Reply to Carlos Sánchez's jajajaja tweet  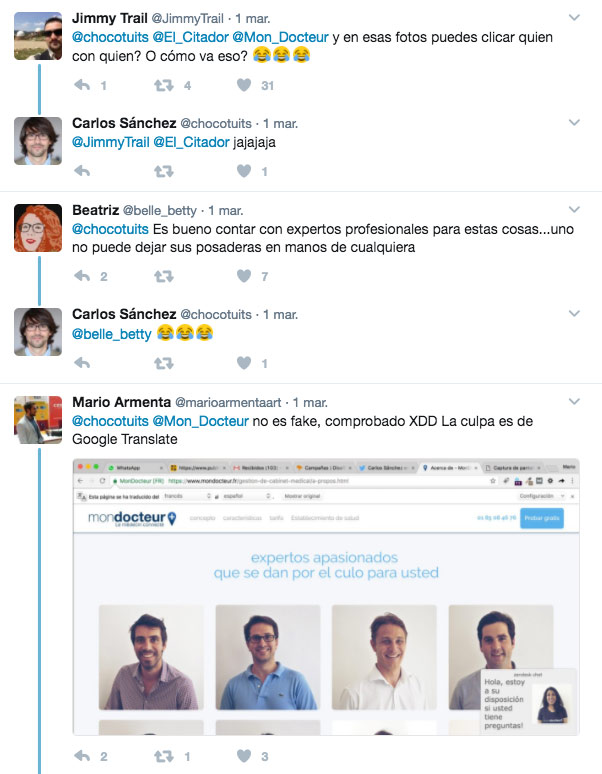[82, 171]
